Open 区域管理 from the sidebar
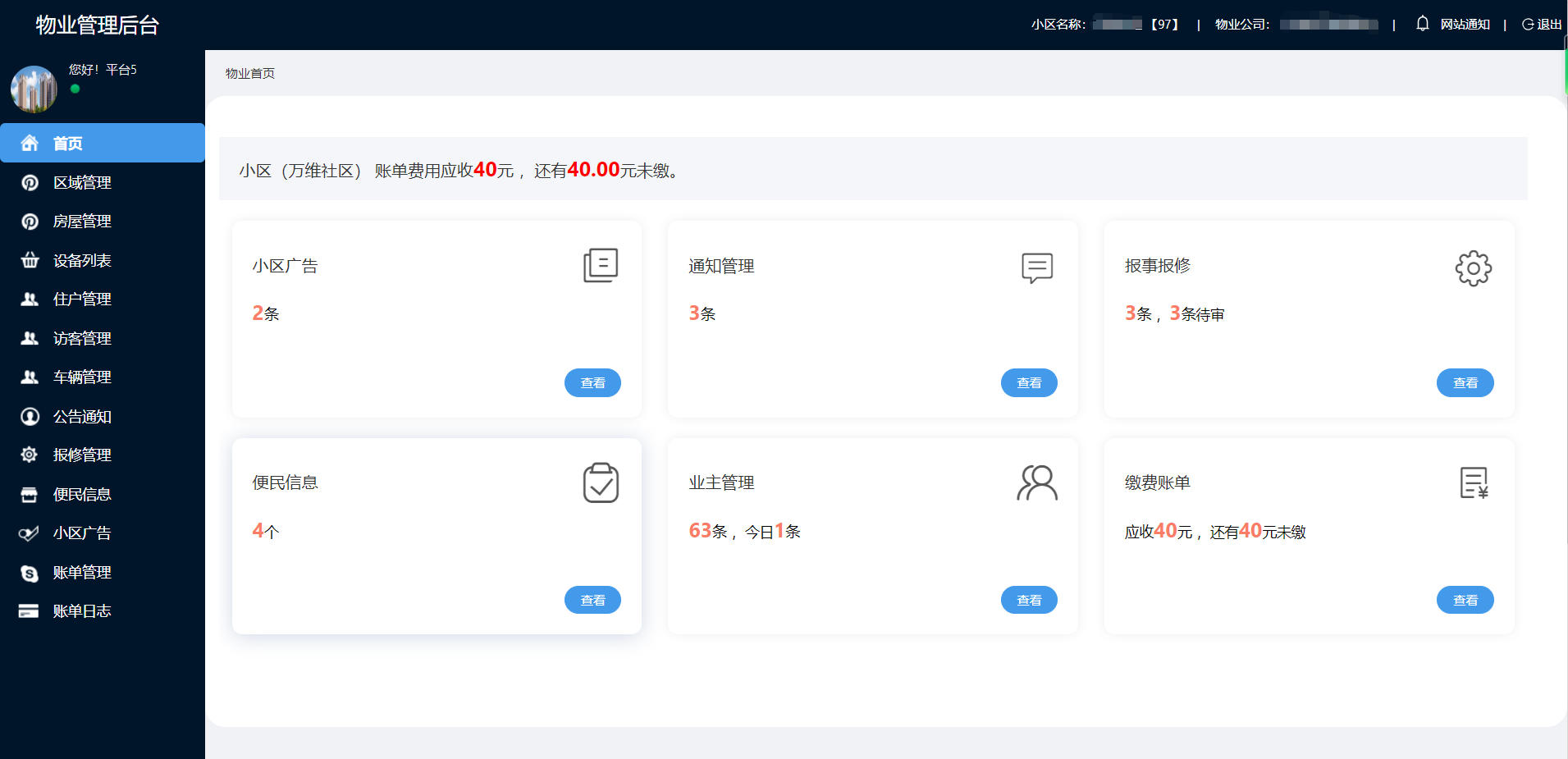This screenshot has height=759, width=1568. [82, 182]
